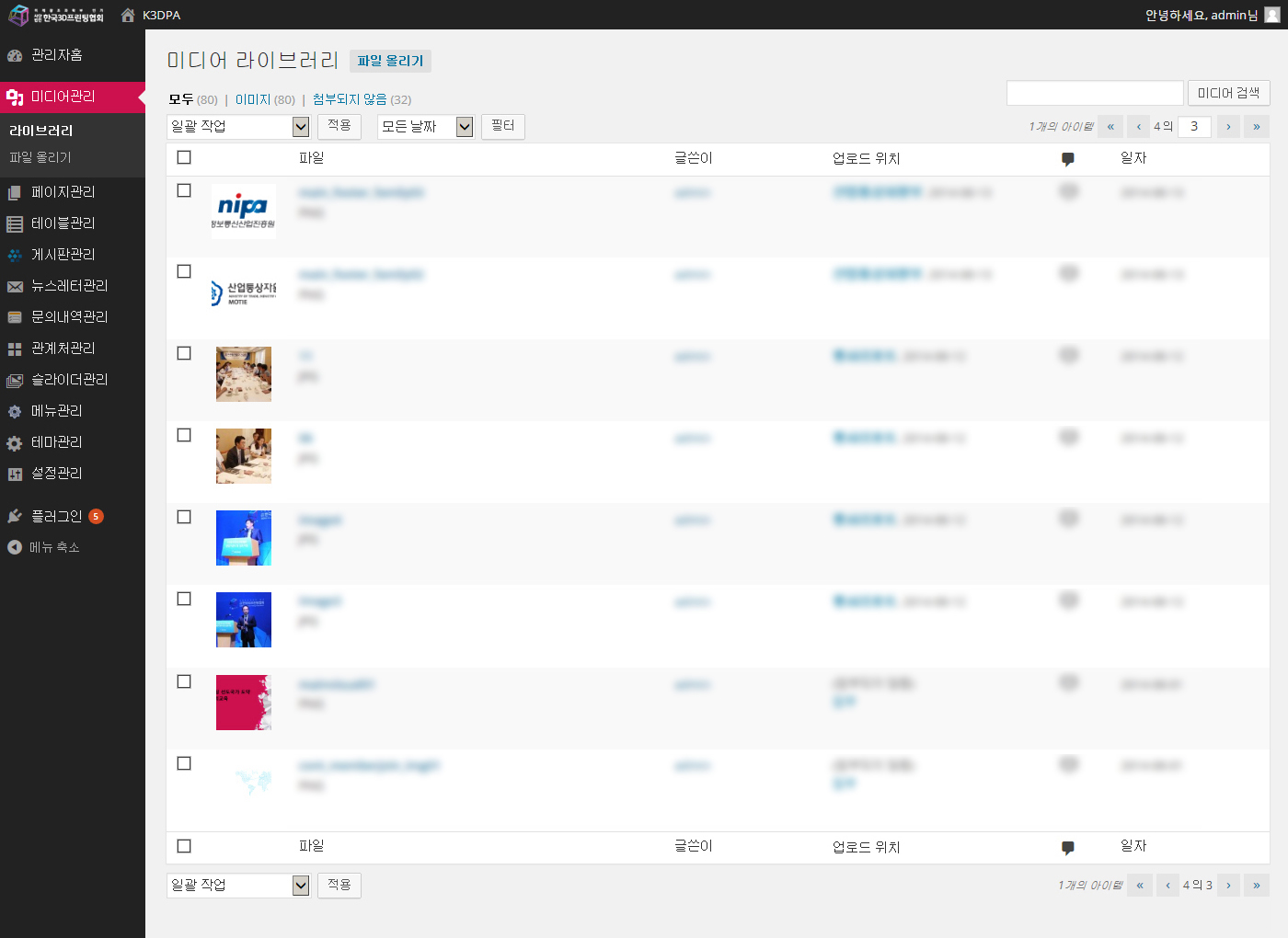
Task: Click the 페이지관리 sidebar icon
Action: pyautogui.click(x=15, y=192)
